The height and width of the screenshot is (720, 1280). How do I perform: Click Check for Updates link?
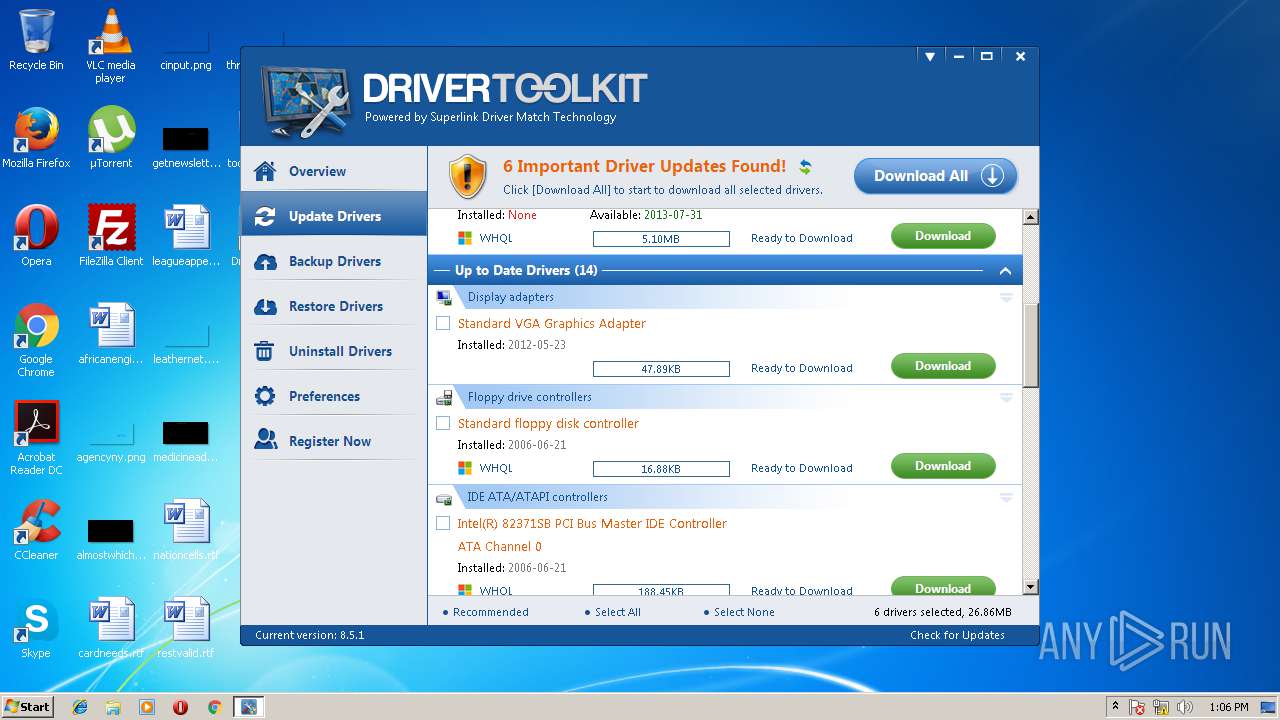957,635
